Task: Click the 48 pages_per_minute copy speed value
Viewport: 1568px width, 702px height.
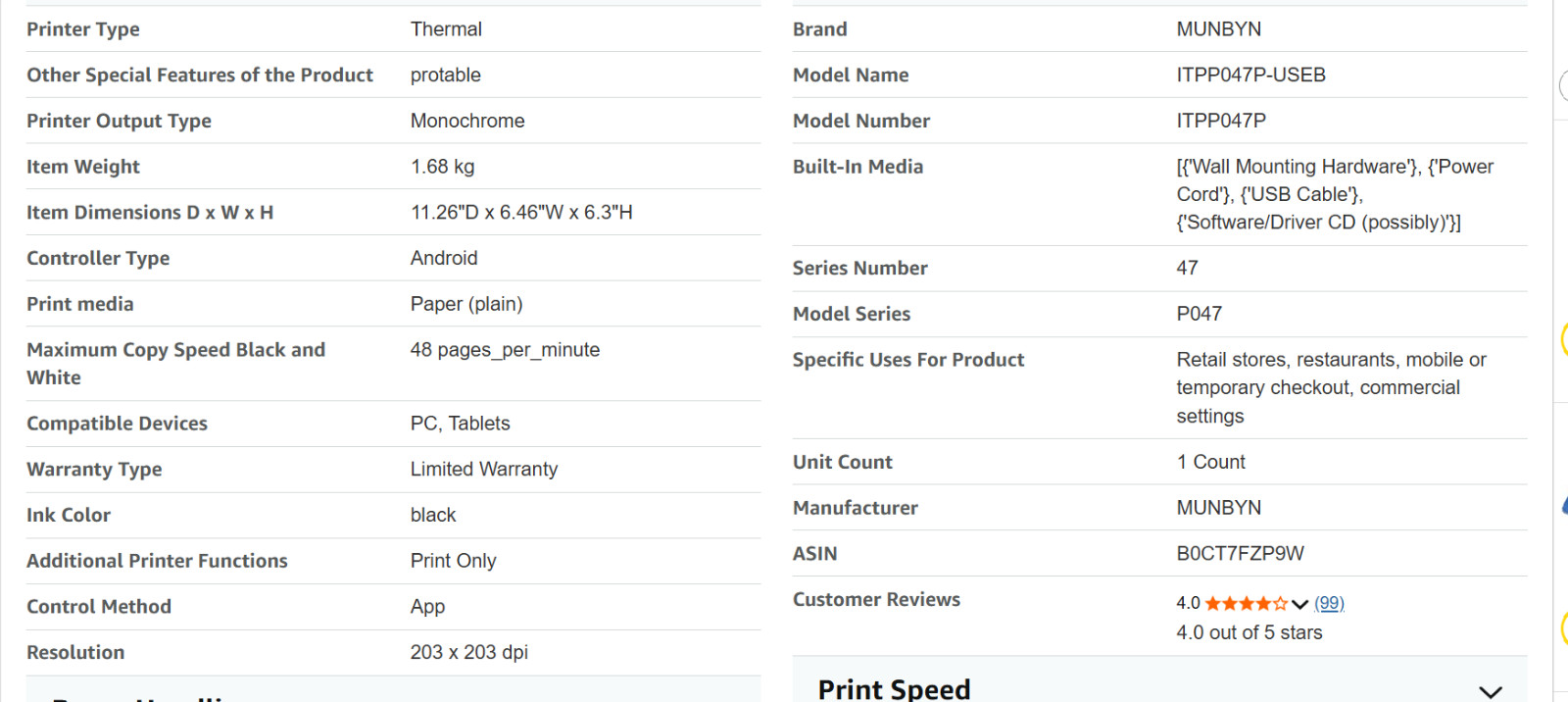Action: coord(505,350)
